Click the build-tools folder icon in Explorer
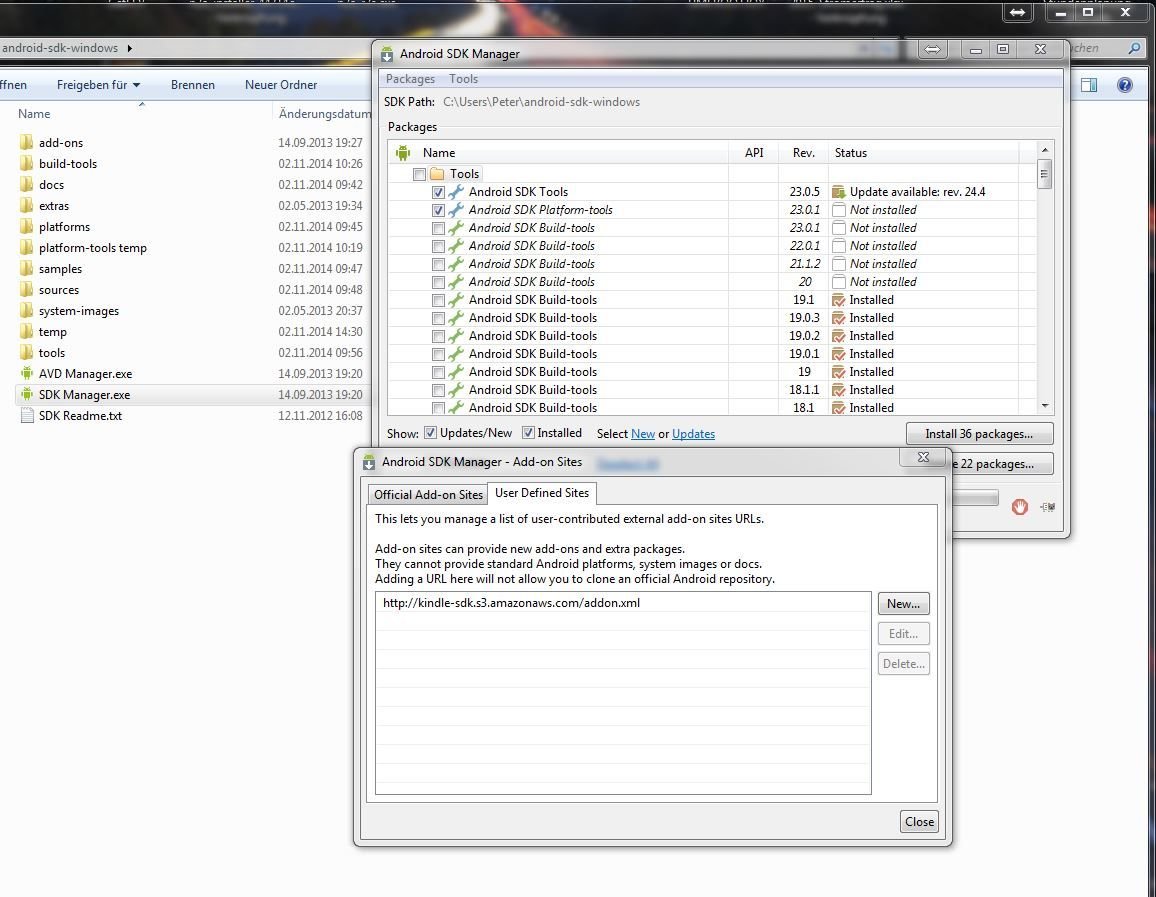1156x897 pixels. click(27, 164)
